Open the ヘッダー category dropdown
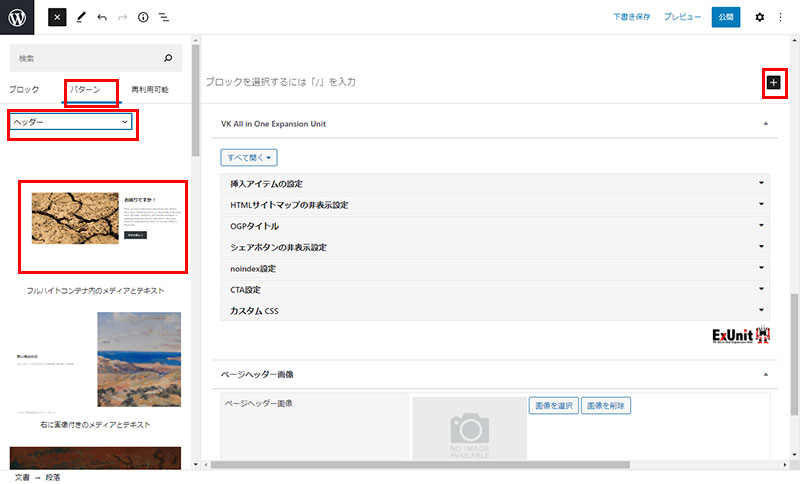 click(72, 122)
